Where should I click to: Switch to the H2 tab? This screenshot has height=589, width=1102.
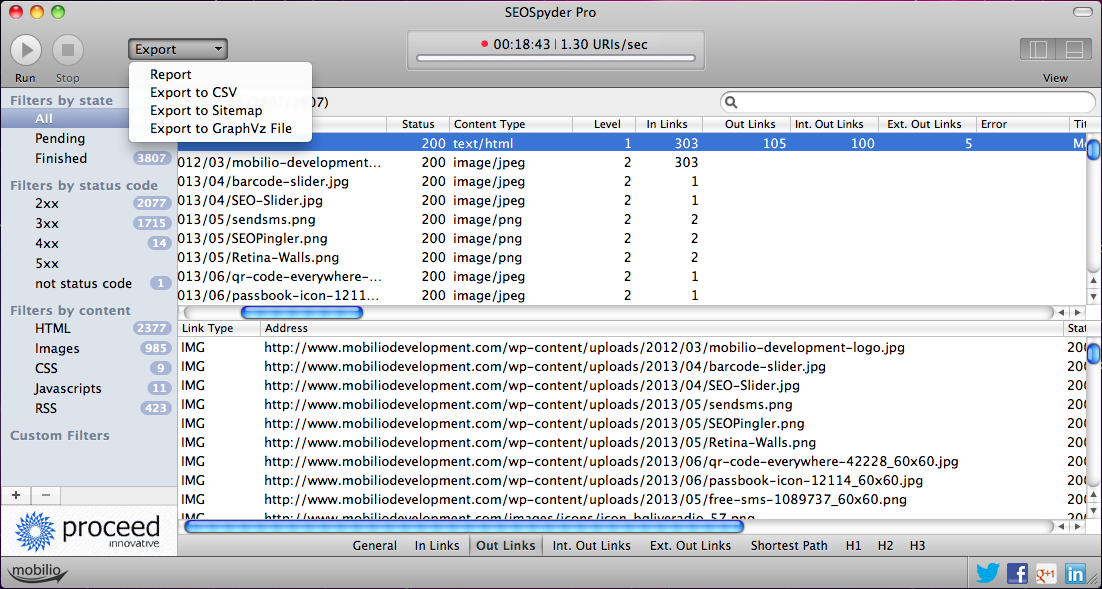pos(886,545)
